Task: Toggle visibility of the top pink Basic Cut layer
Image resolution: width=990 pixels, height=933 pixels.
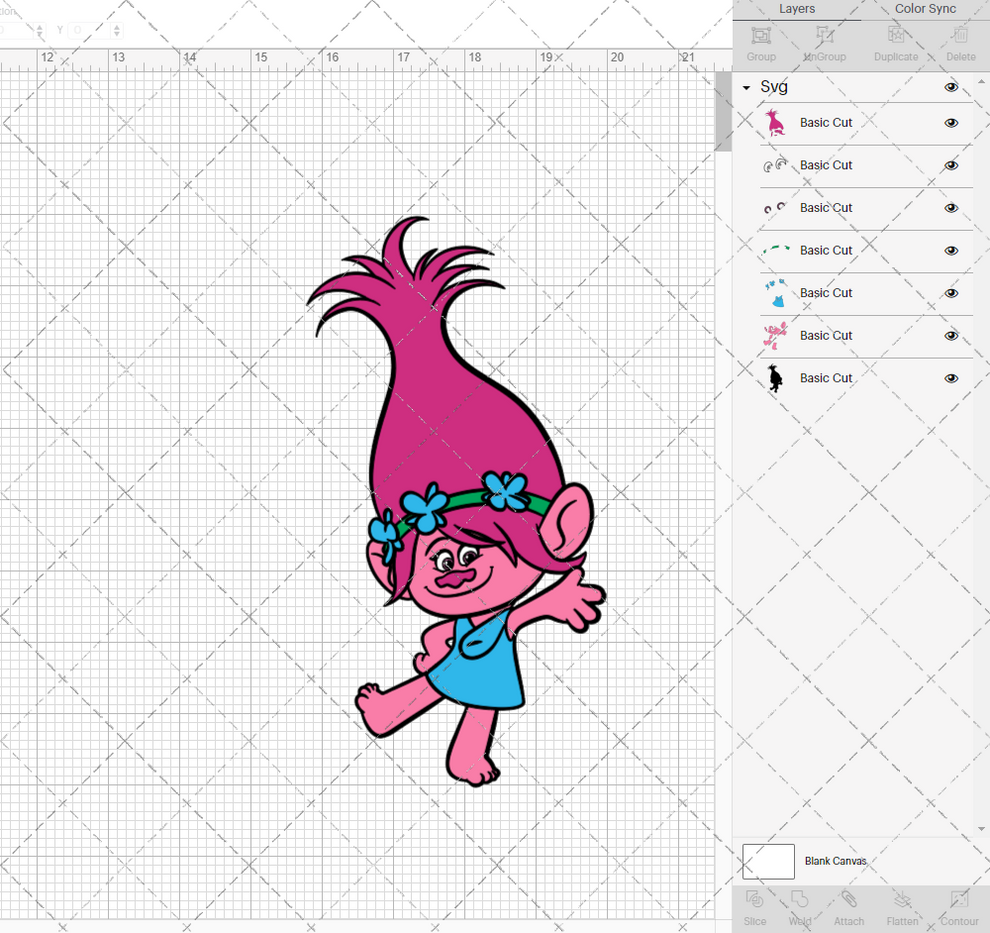Action: point(951,122)
